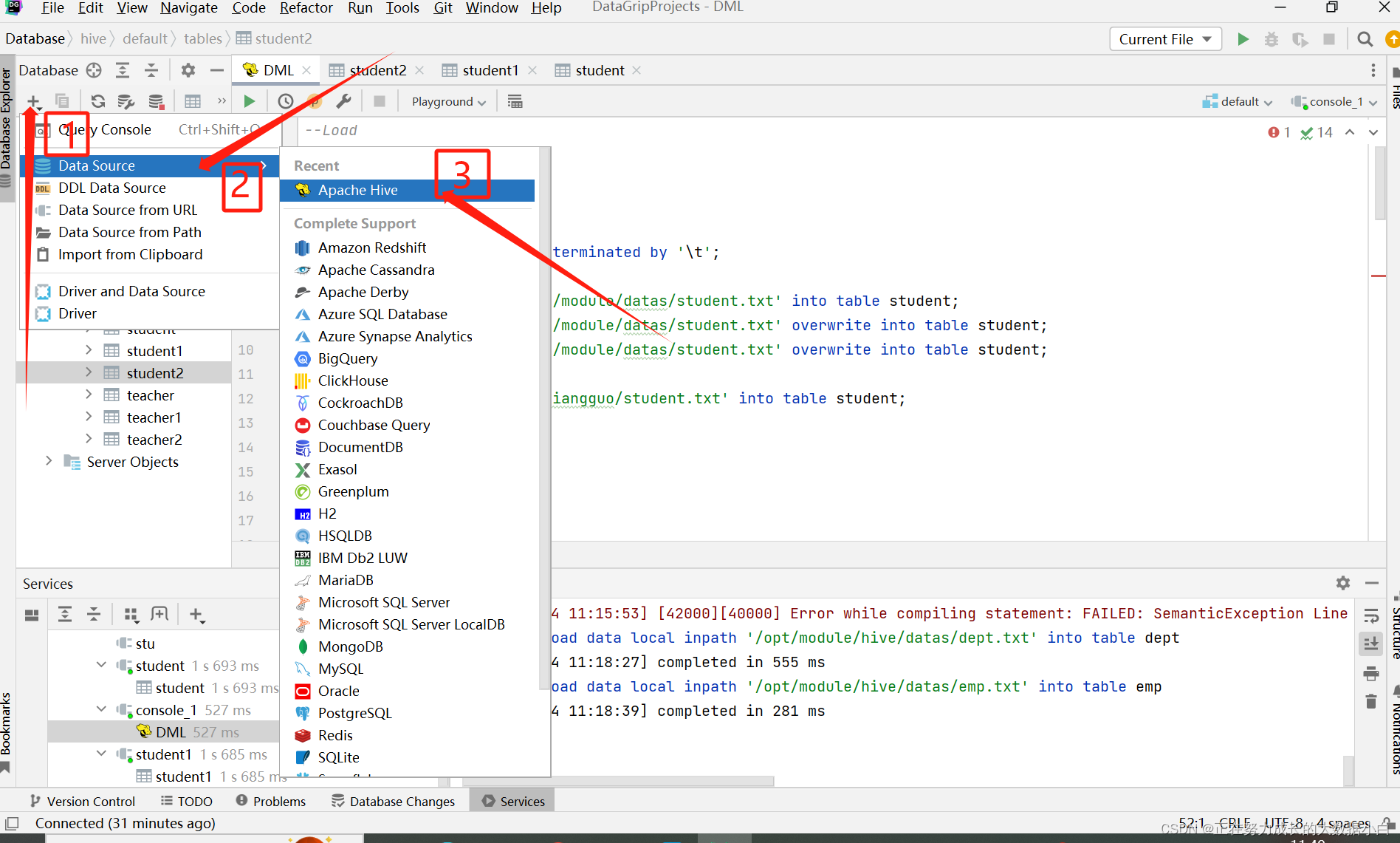Open the Current File run configuration dropdown
This screenshot has height=843, width=1400.
(1165, 39)
